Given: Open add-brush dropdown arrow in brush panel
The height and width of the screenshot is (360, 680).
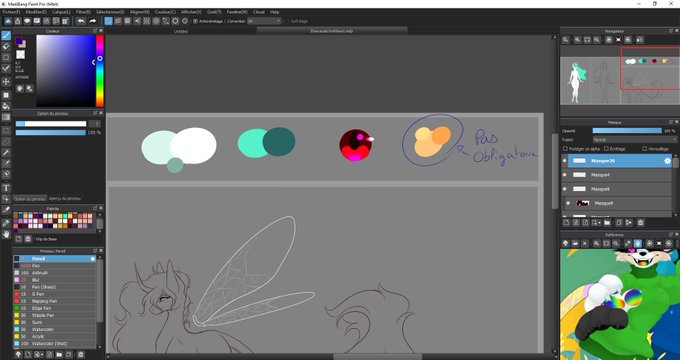Looking at the screenshot, I should [x=42, y=354].
